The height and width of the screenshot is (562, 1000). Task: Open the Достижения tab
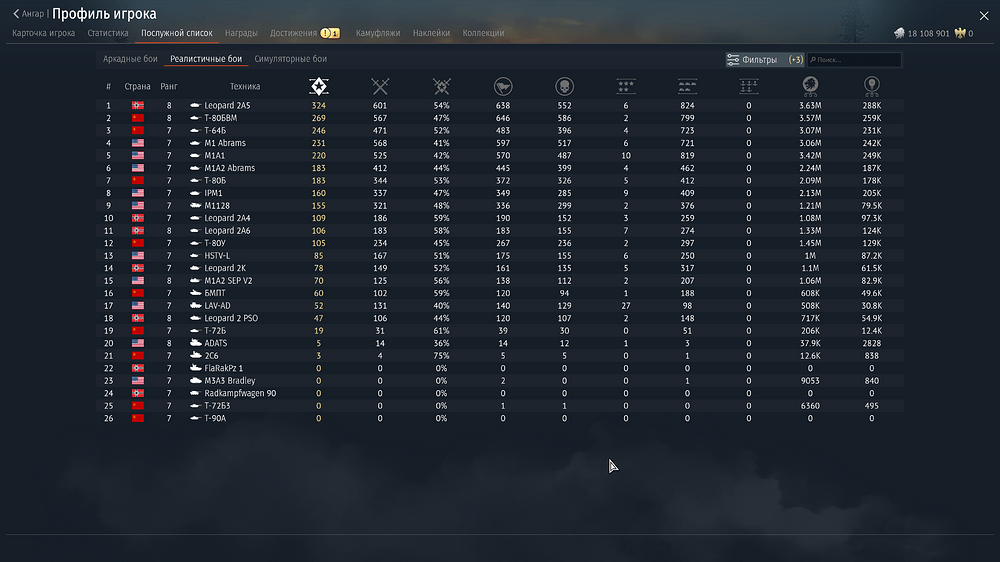click(293, 33)
